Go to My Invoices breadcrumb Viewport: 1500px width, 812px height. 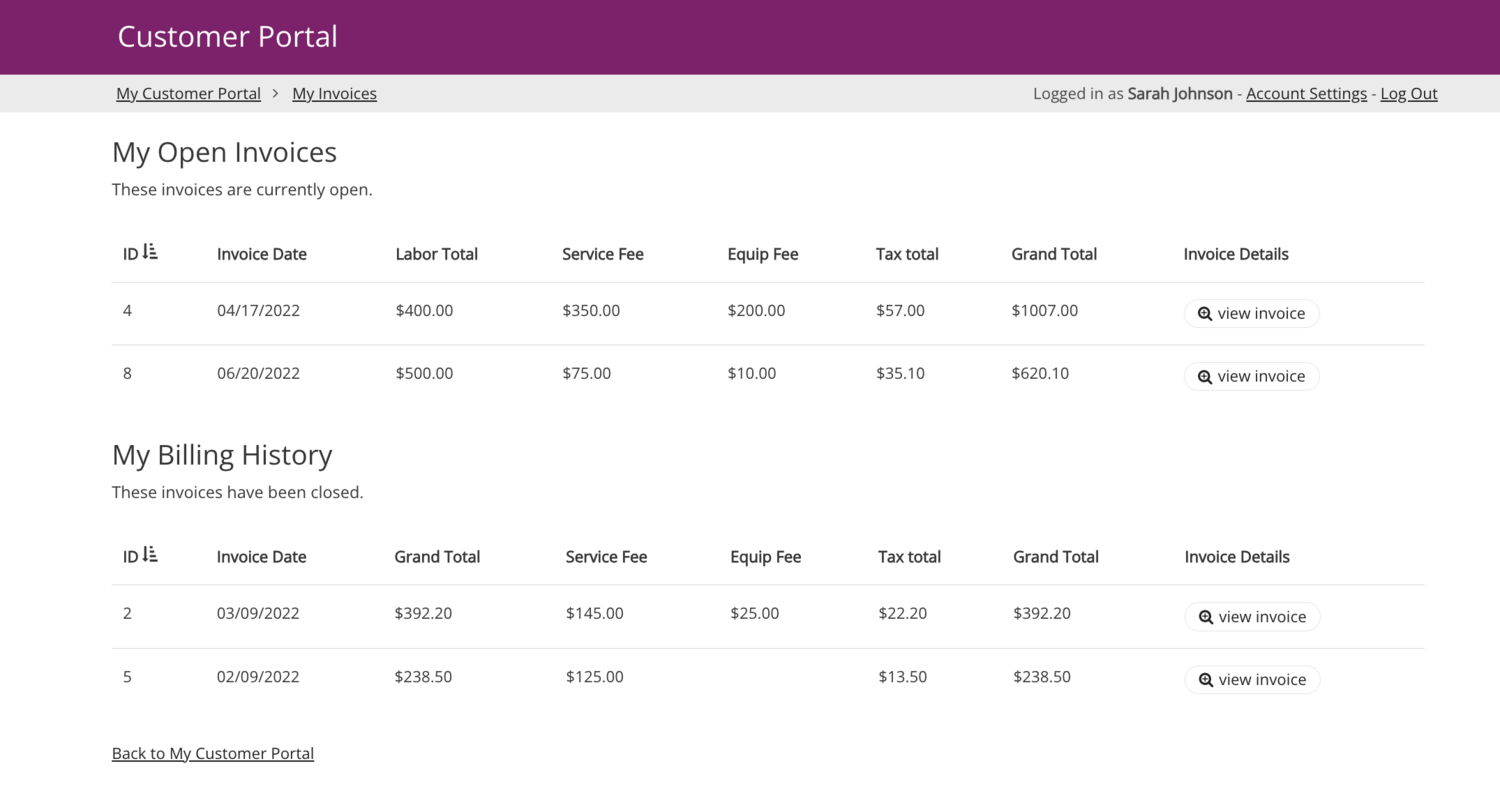[x=334, y=93]
